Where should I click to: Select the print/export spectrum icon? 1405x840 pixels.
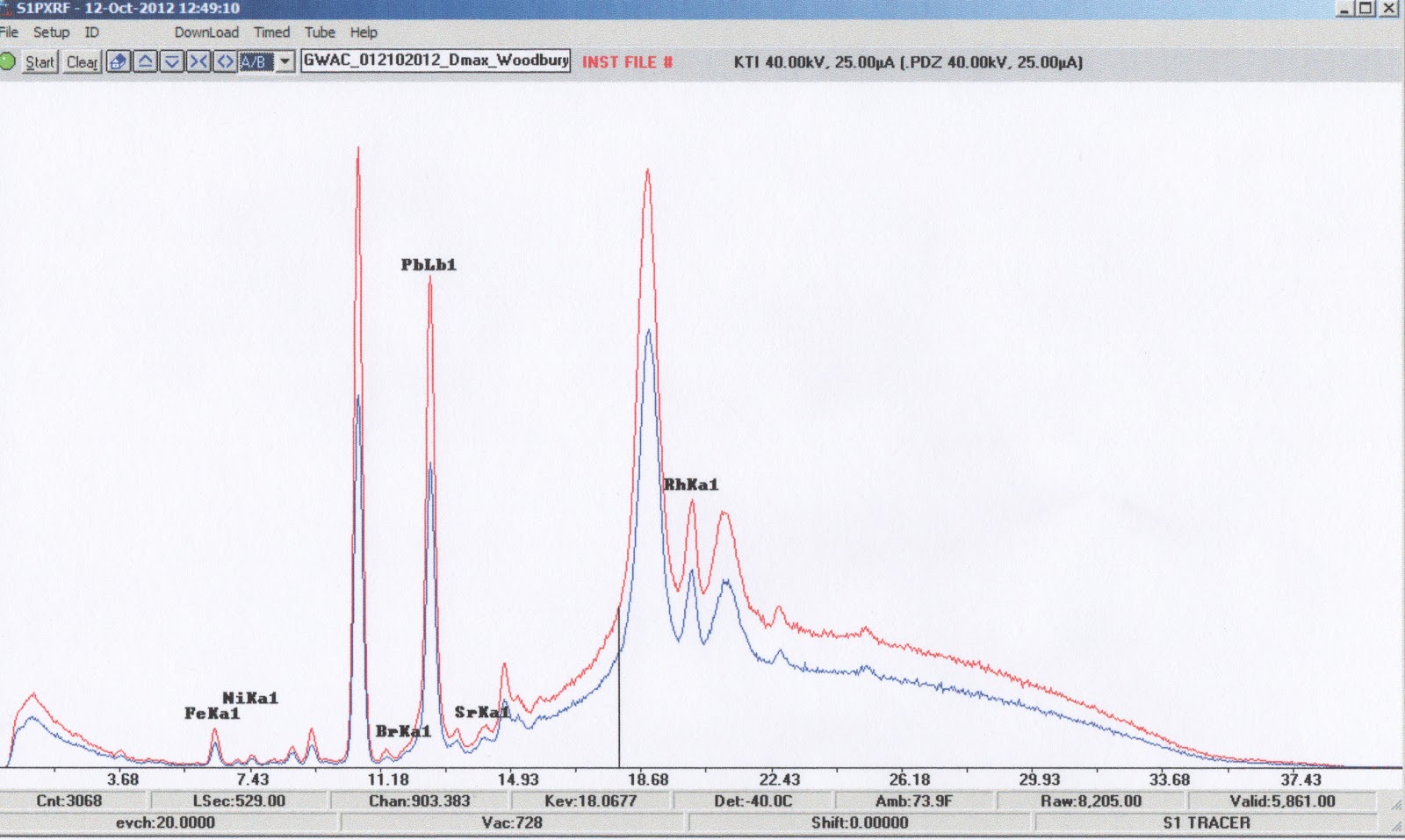(117, 61)
